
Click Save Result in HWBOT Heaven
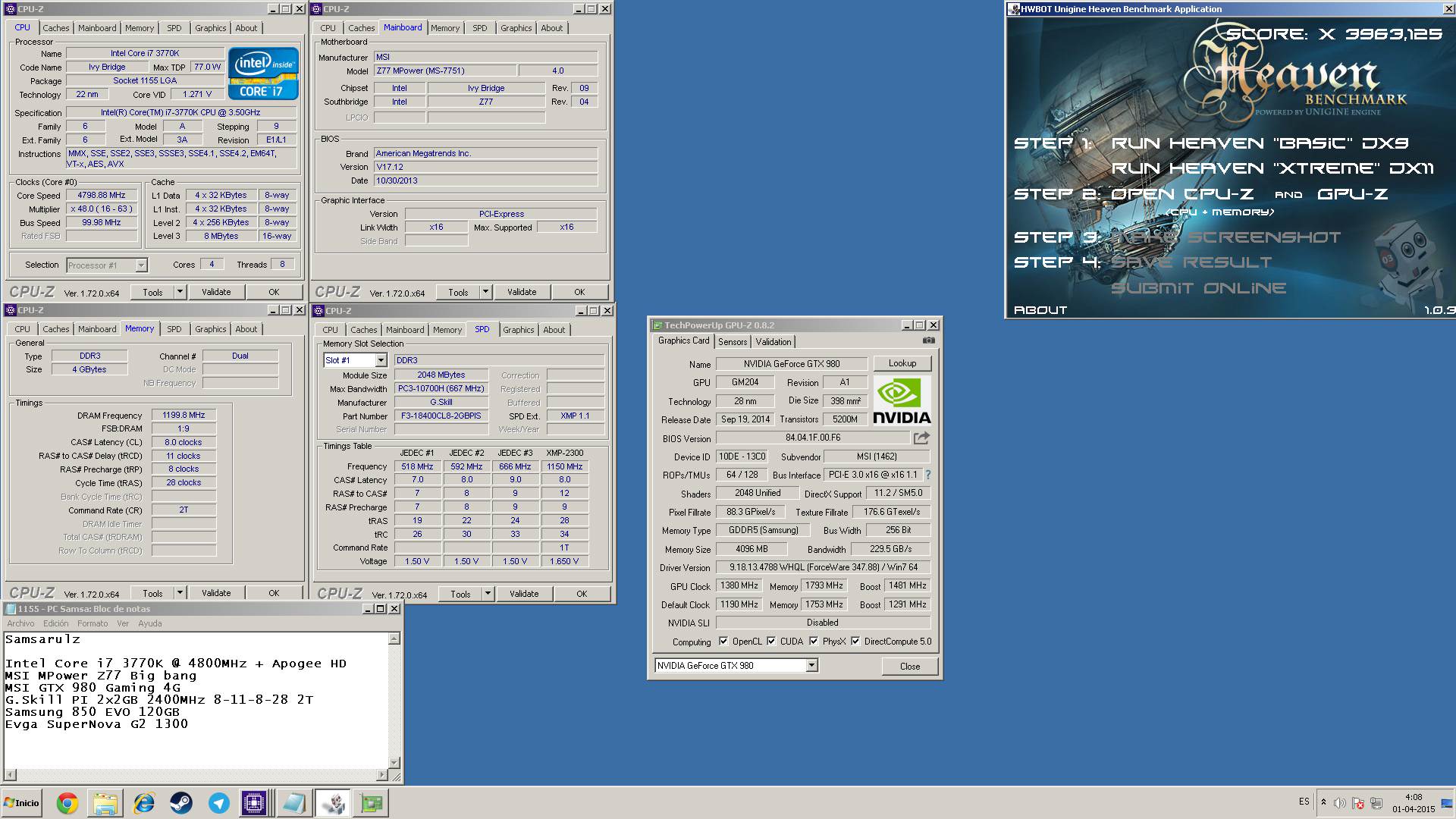pos(1191,262)
